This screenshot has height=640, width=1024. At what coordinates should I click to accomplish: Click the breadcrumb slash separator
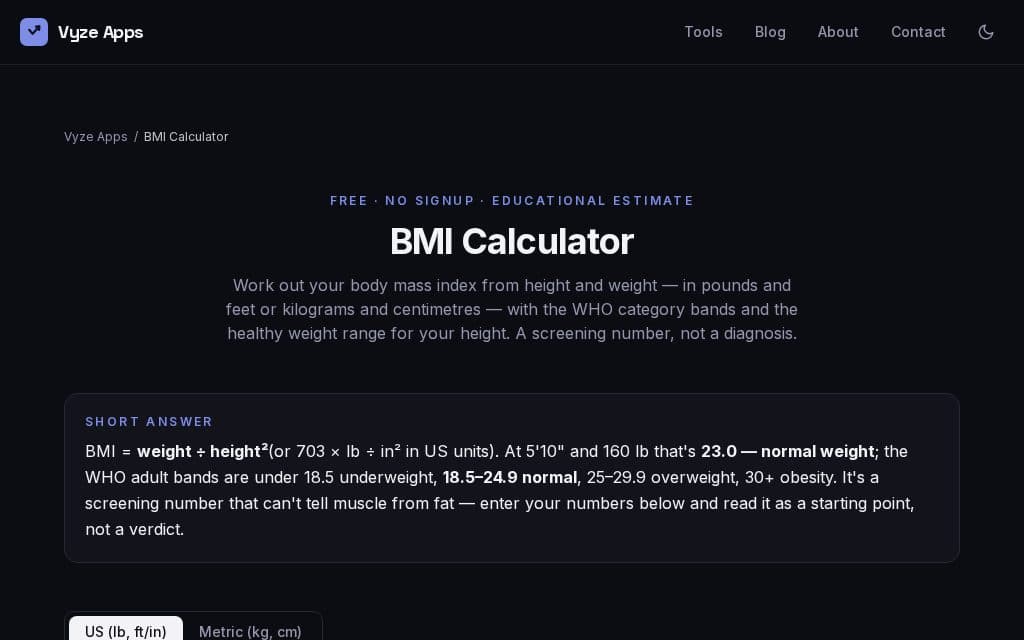point(136,136)
